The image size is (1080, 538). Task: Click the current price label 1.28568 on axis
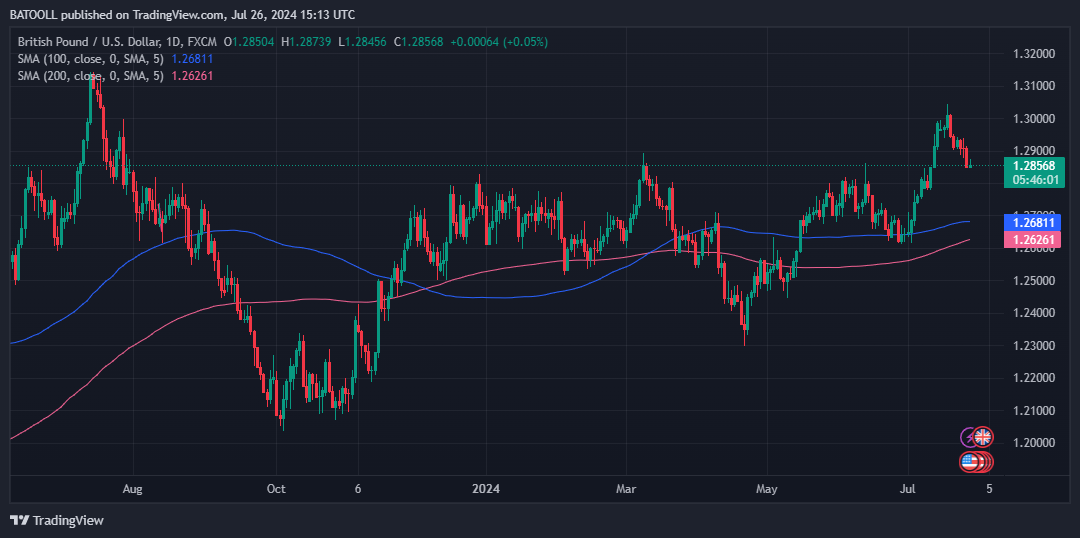click(1035, 166)
